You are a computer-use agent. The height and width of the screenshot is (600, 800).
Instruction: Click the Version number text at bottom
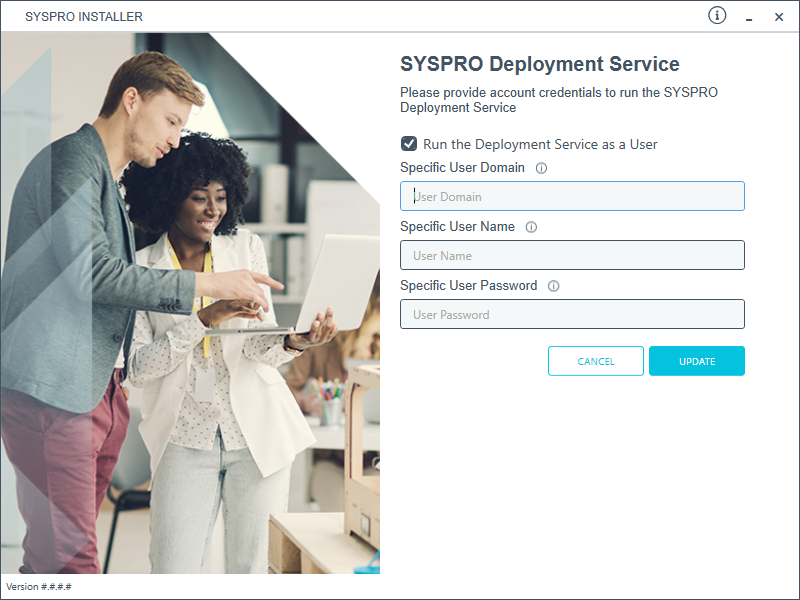39,586
